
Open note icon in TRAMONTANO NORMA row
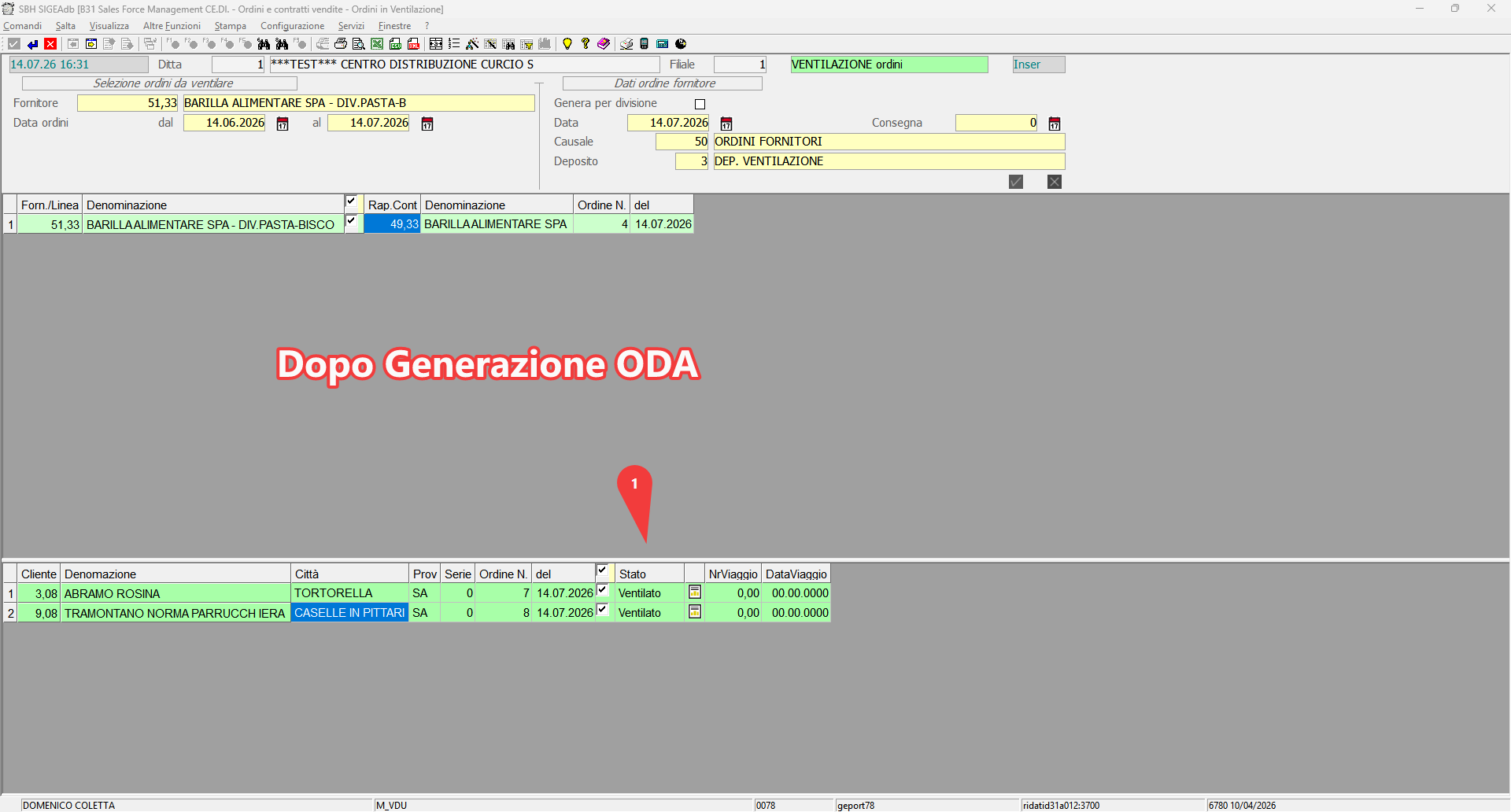(695, 611)
